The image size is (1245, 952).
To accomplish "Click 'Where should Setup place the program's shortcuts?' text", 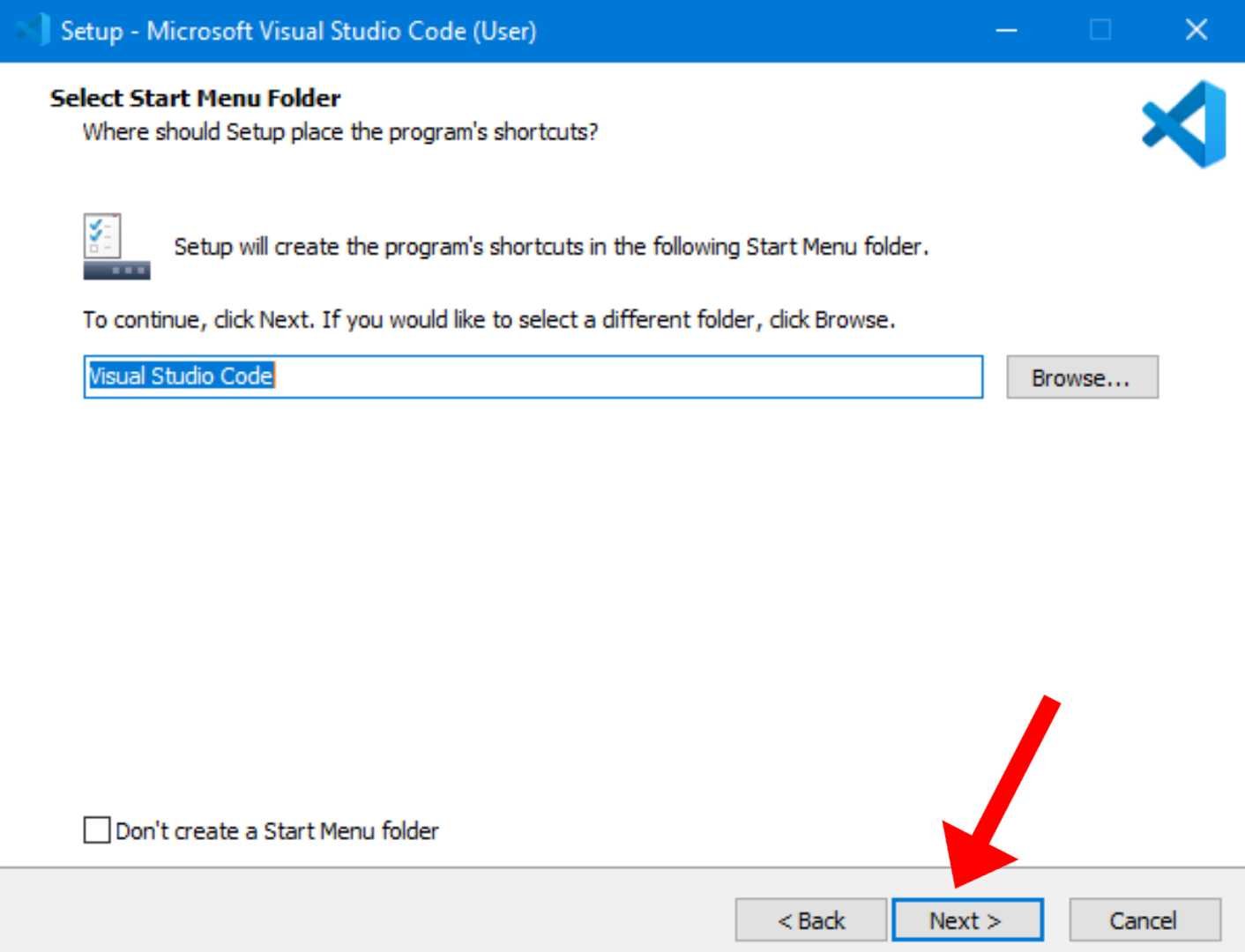I will point(340,132).
